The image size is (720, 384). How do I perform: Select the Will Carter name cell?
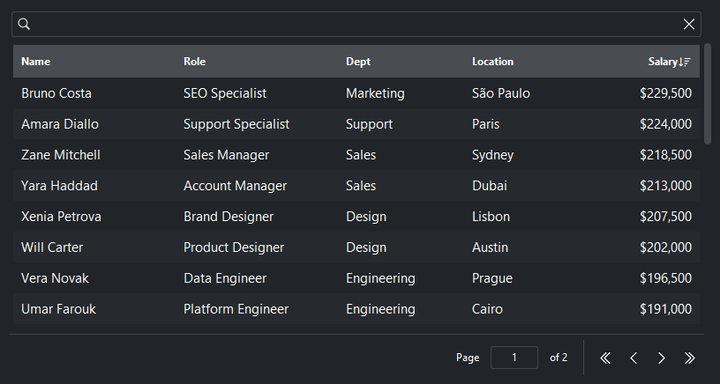[x=52, y=247]
